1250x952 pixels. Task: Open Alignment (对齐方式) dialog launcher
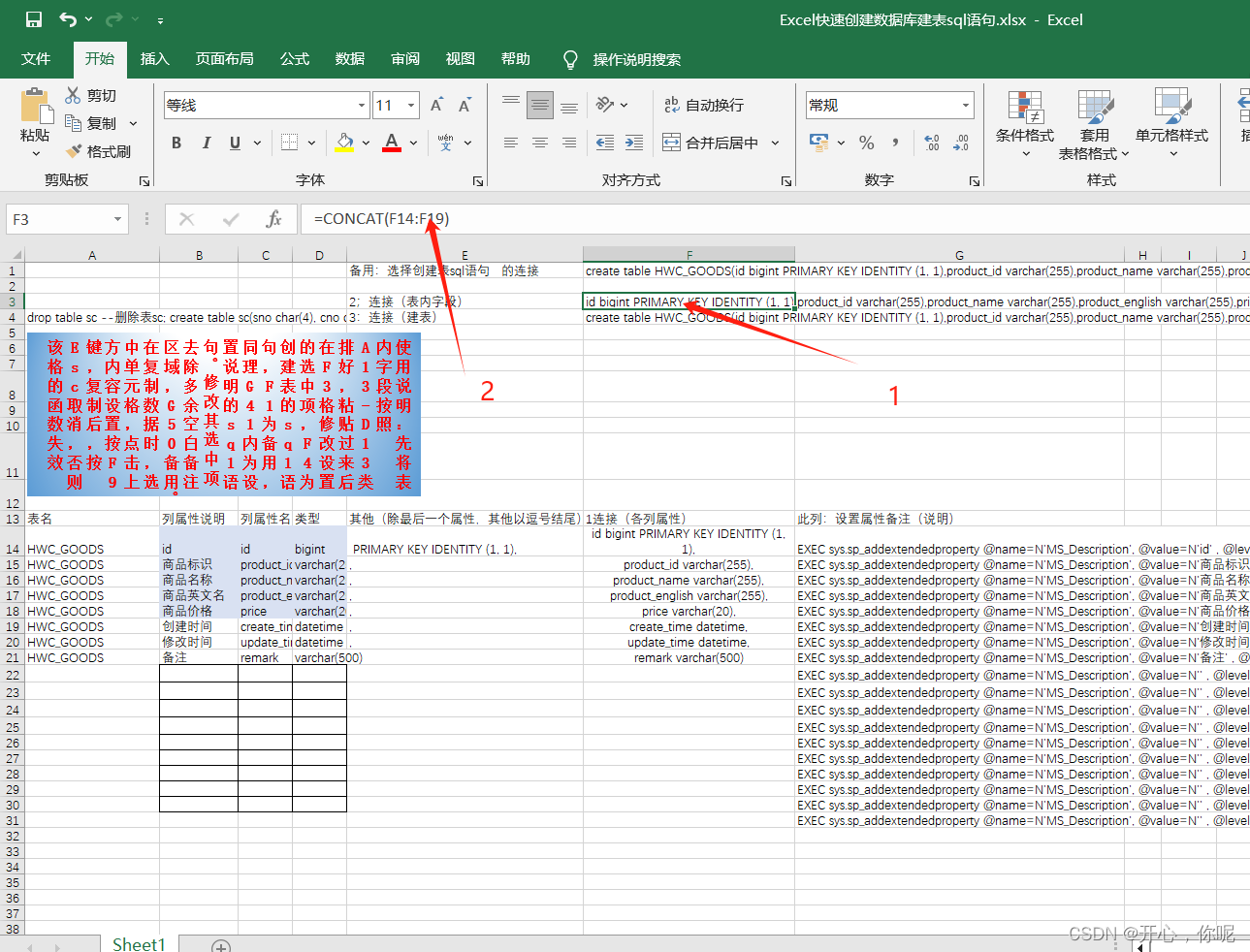pos(786,181)
